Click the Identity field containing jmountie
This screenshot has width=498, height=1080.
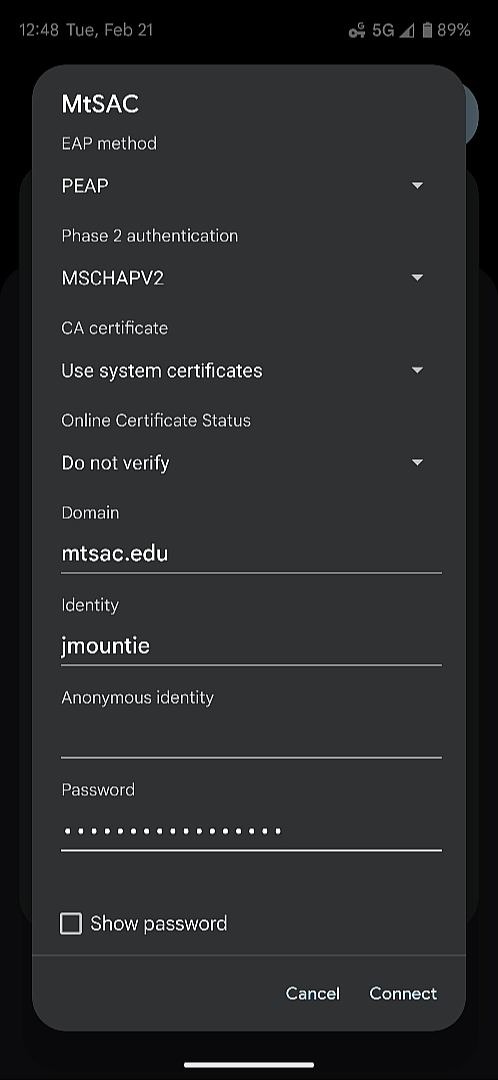pos(251,647)
